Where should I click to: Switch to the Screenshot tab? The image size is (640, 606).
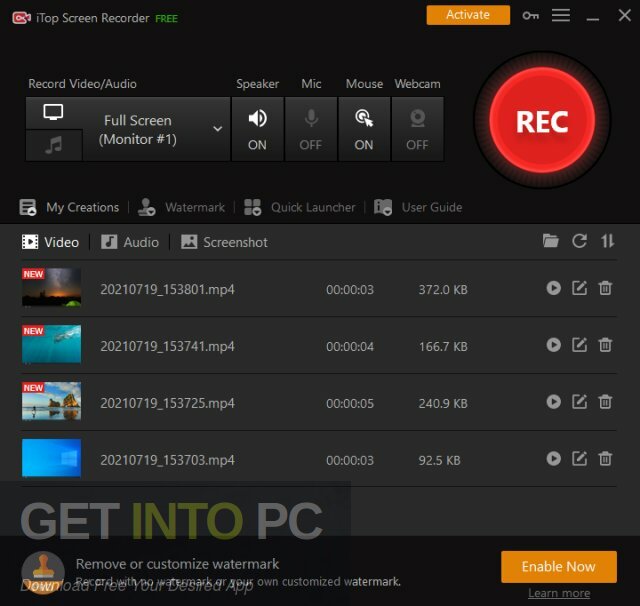(x=224, y=242)
